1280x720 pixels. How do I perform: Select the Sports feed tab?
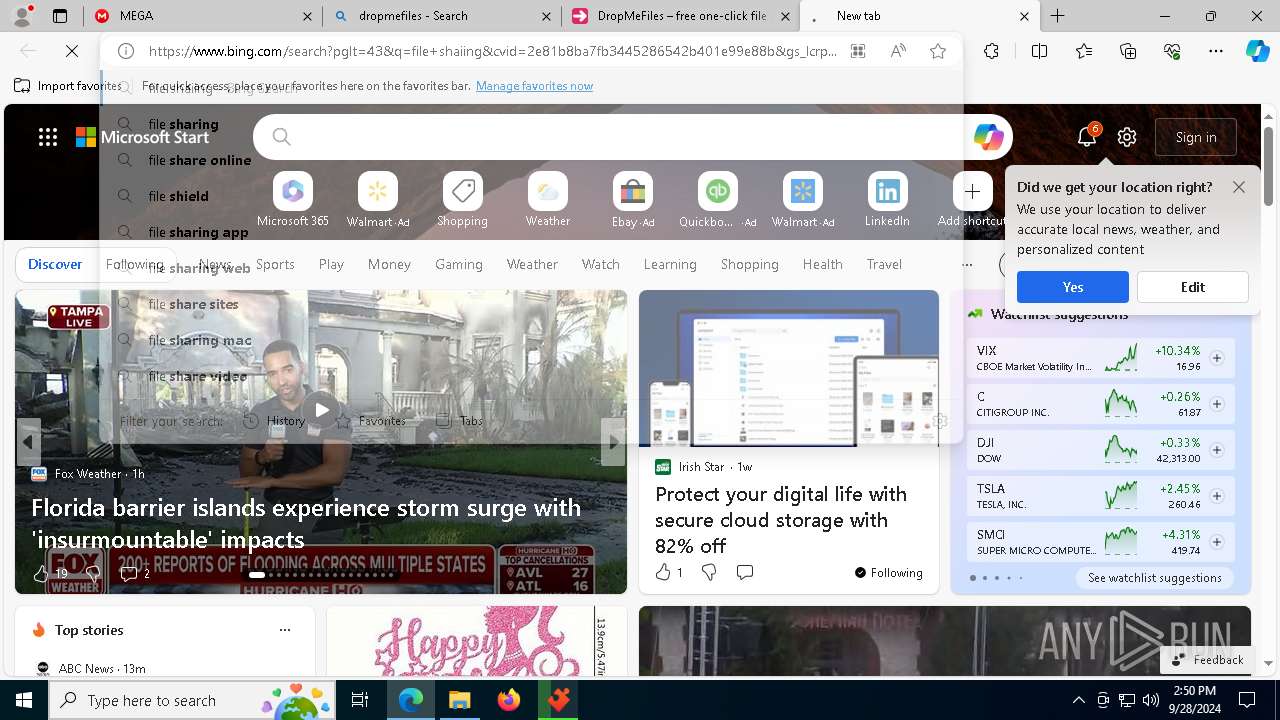275,264
